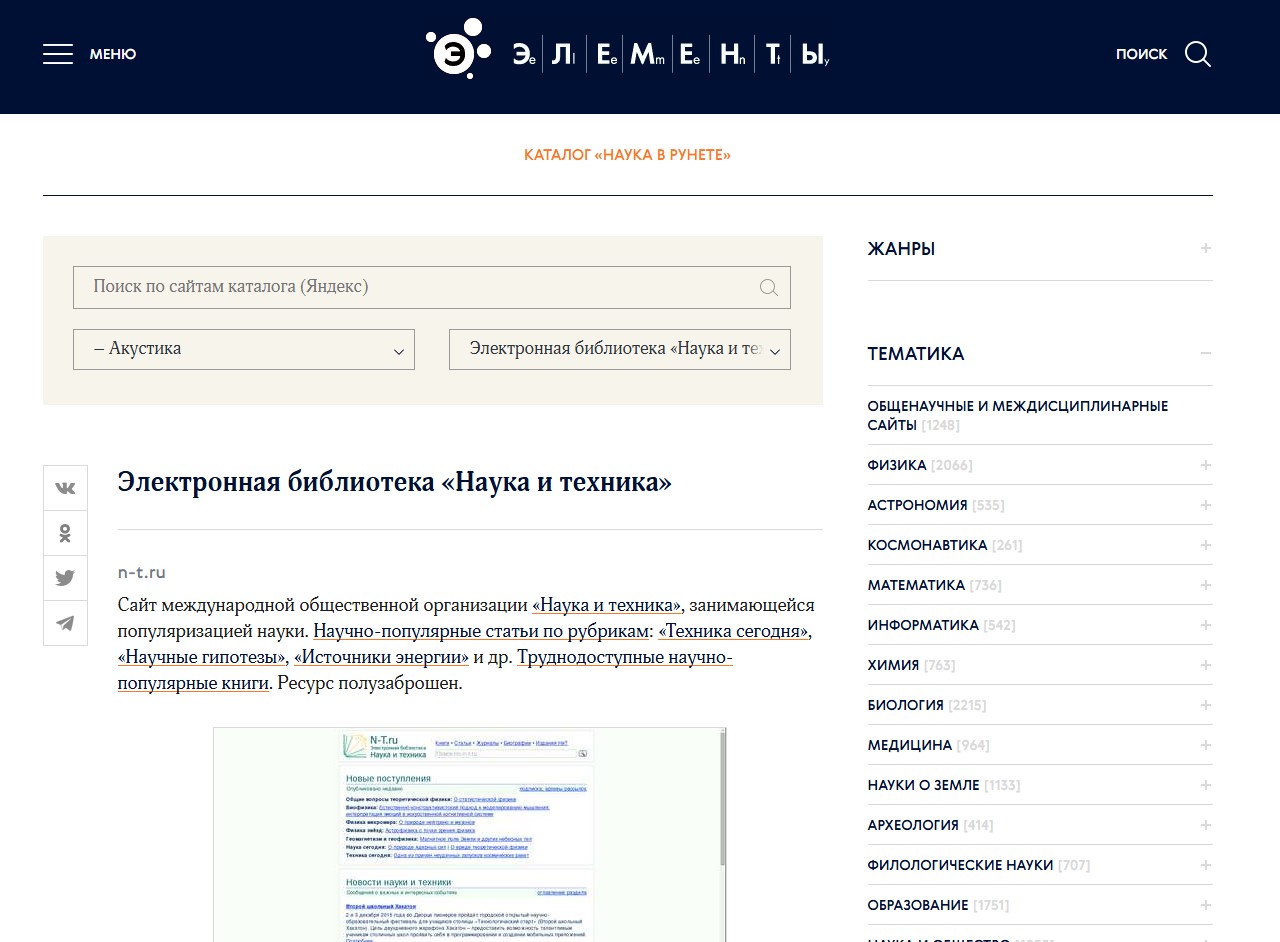Open the n-t.ru site address
This screenshot has height=942, width=1280.
click(x=141, y=573)
